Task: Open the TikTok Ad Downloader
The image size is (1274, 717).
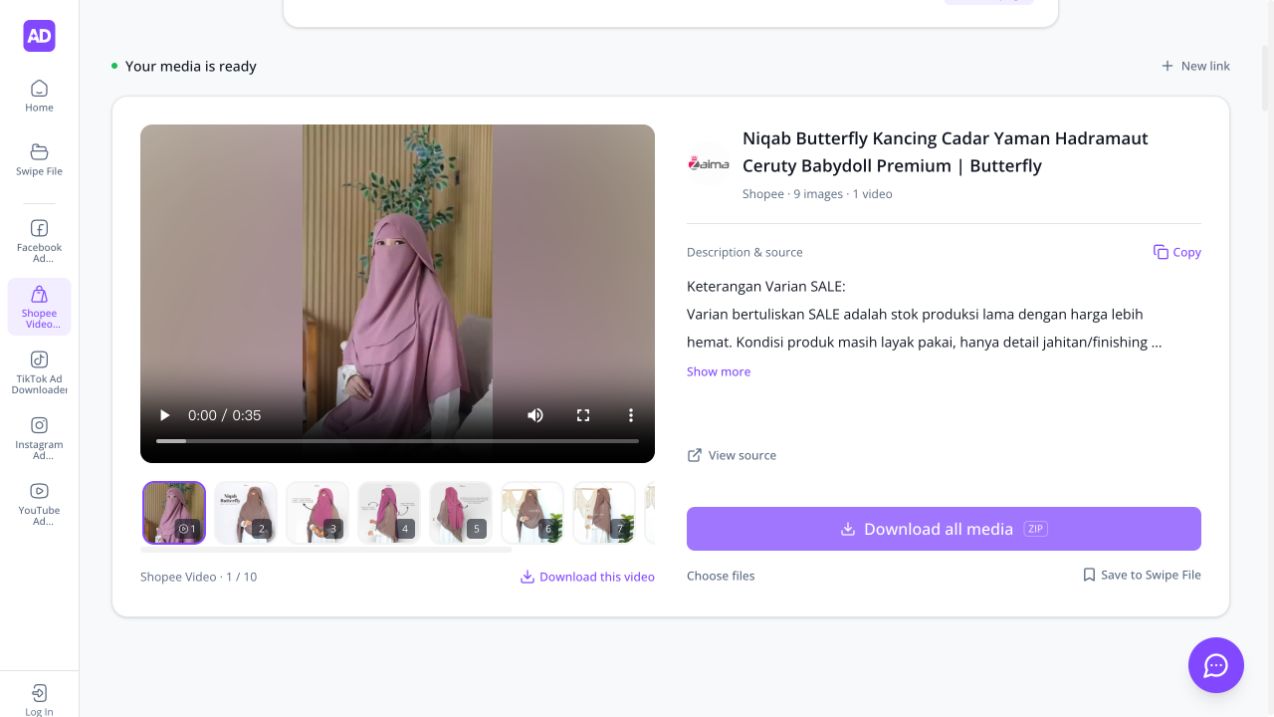Action: tap(39, 372)
